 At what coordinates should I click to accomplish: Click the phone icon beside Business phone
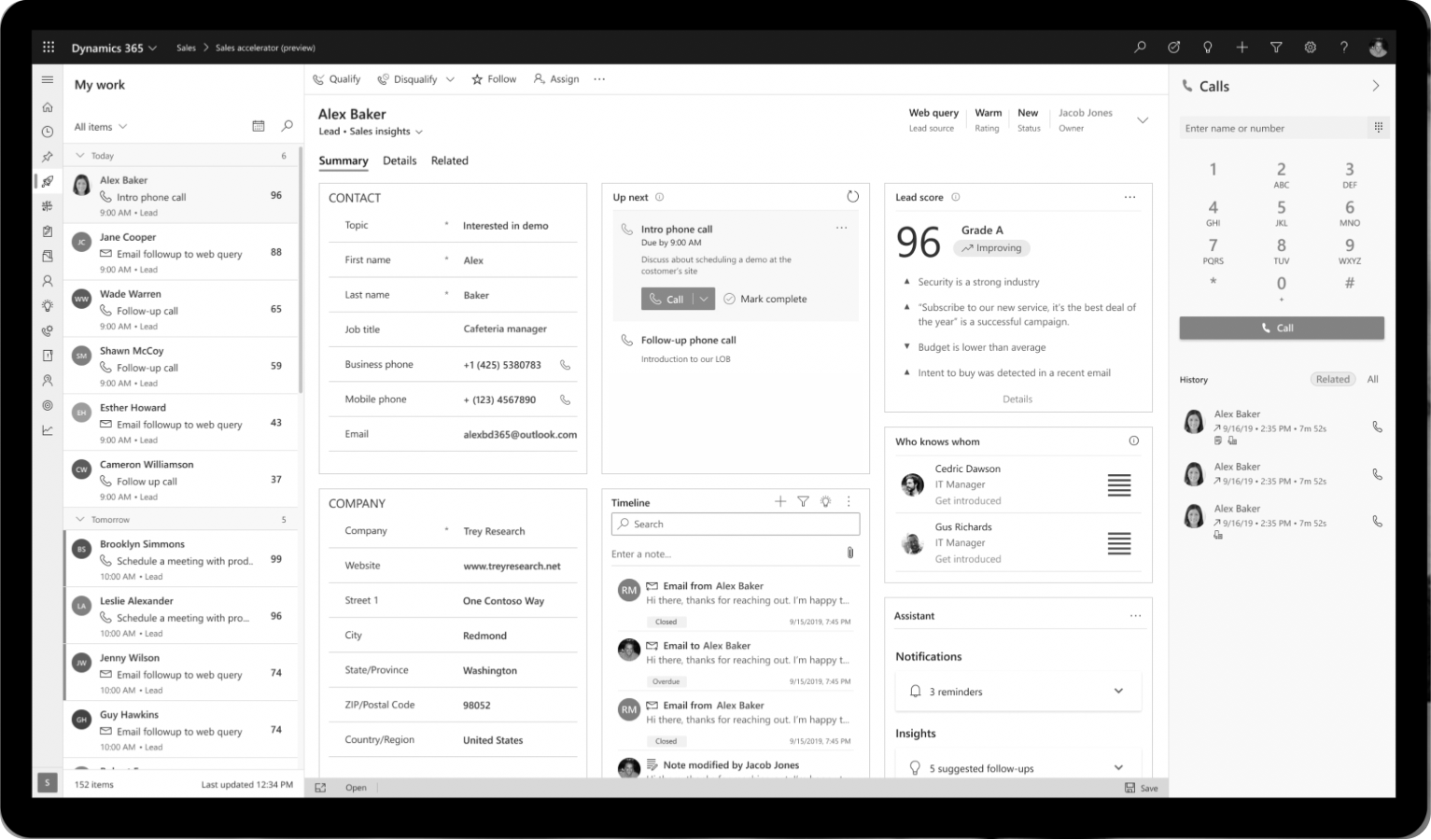click(565, 365)
